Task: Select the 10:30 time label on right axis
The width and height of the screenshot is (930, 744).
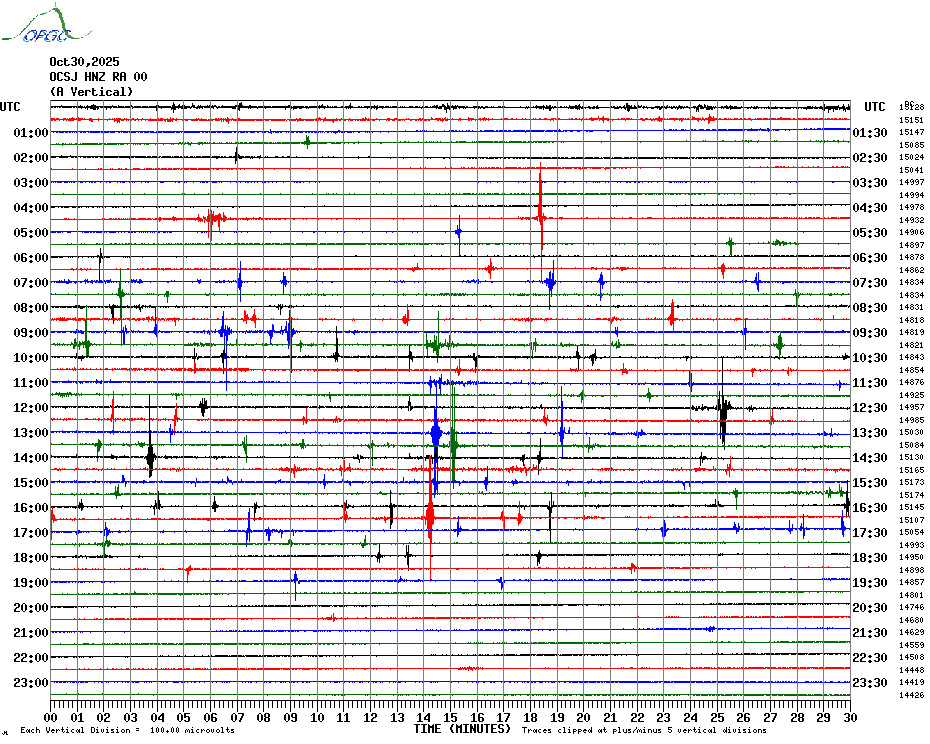Action: pyautogui.click(x=871, y=358)
